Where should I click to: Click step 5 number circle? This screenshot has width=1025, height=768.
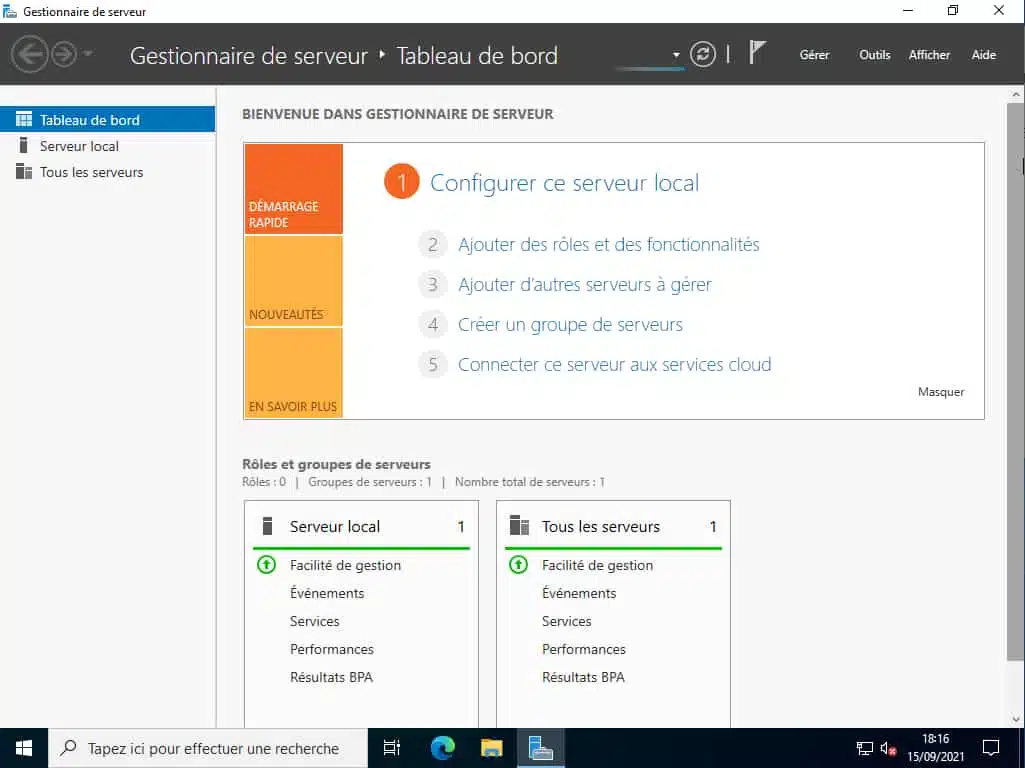point(432,364)
